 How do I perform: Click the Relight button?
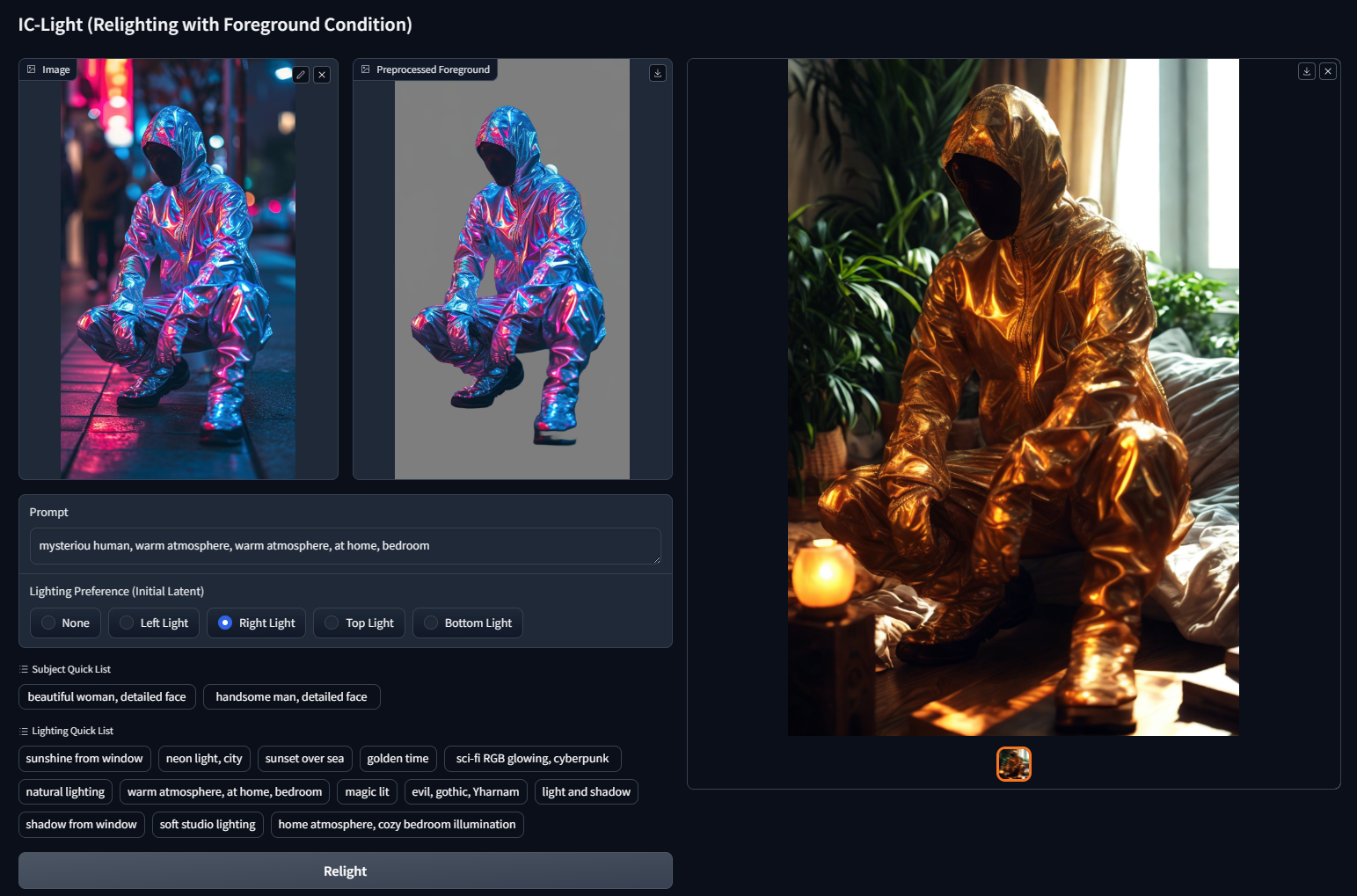tap(346, 871)
